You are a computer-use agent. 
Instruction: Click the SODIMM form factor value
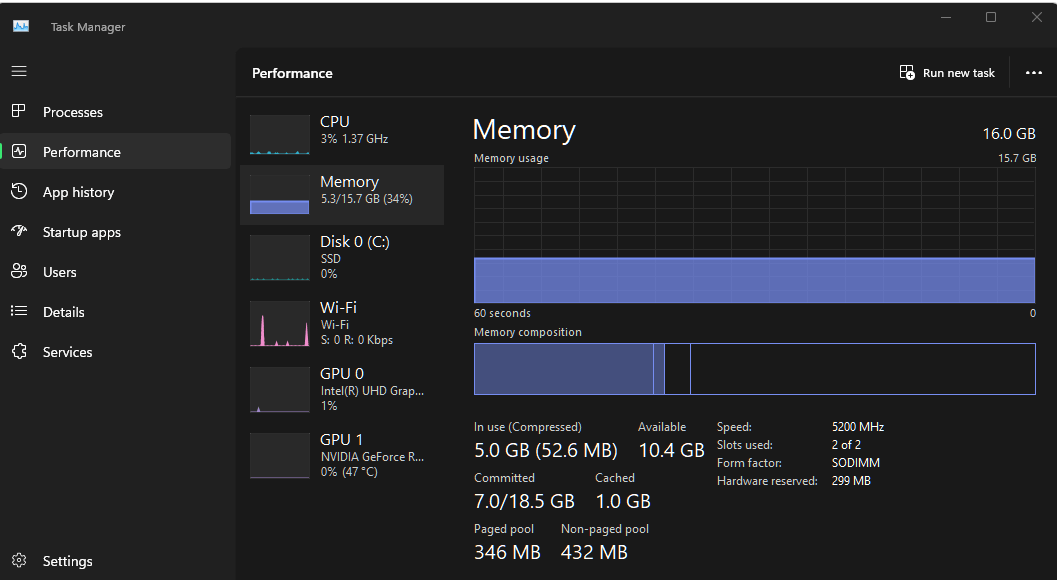point(855,463)
